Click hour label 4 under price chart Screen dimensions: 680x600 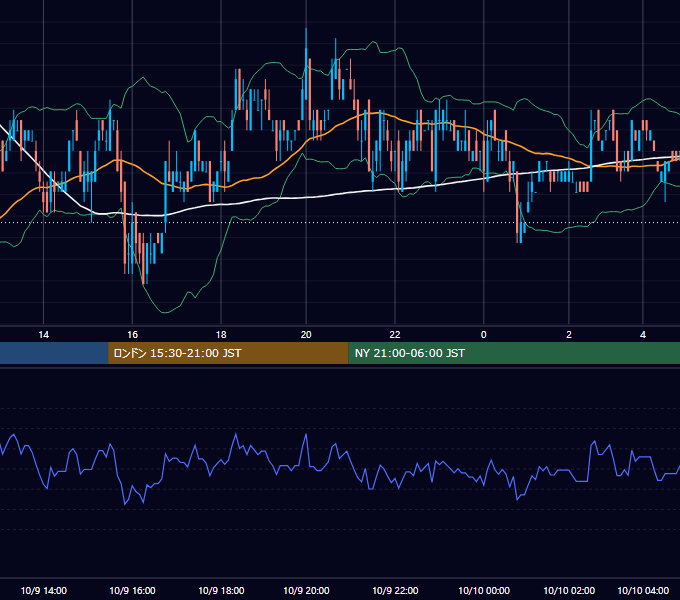tap(643, 335)
